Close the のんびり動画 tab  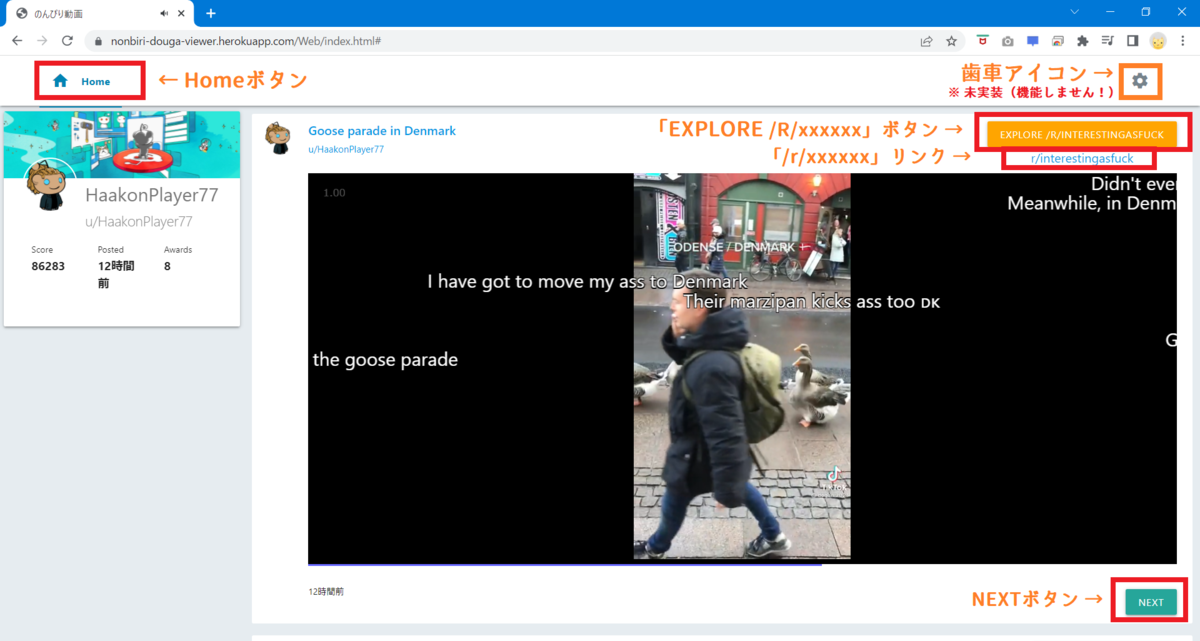(x=182, y=13)
